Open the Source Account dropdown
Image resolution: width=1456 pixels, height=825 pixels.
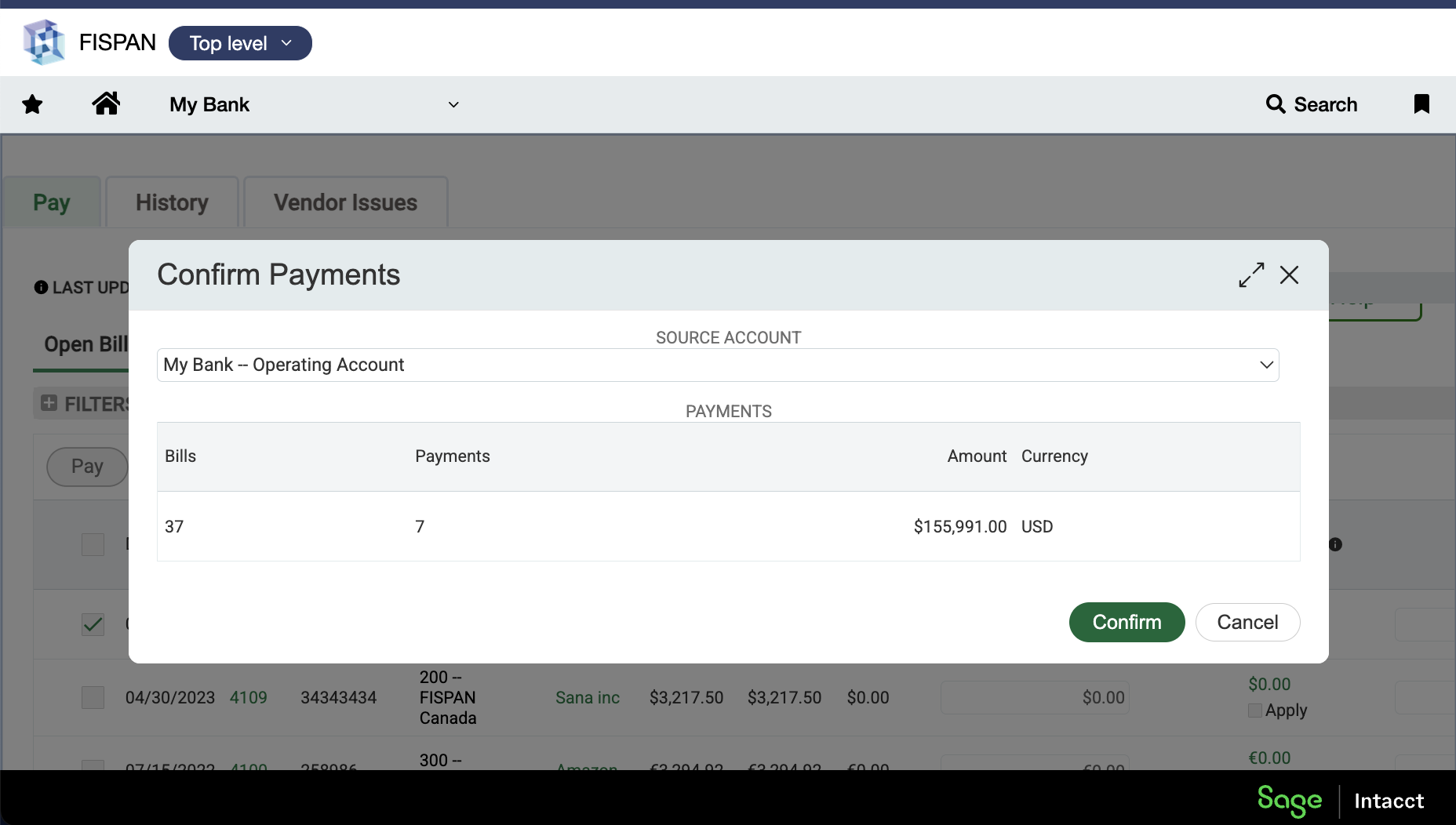tap(717, 365)
